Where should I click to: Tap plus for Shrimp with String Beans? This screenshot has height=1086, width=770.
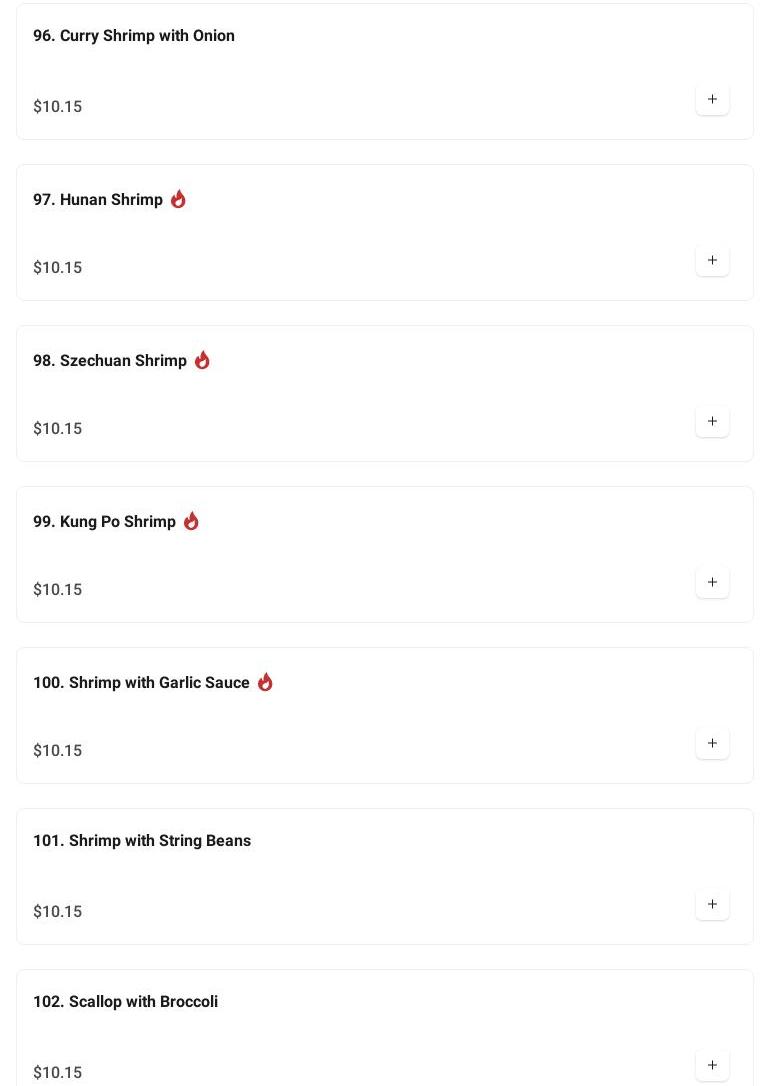point(712,905)
